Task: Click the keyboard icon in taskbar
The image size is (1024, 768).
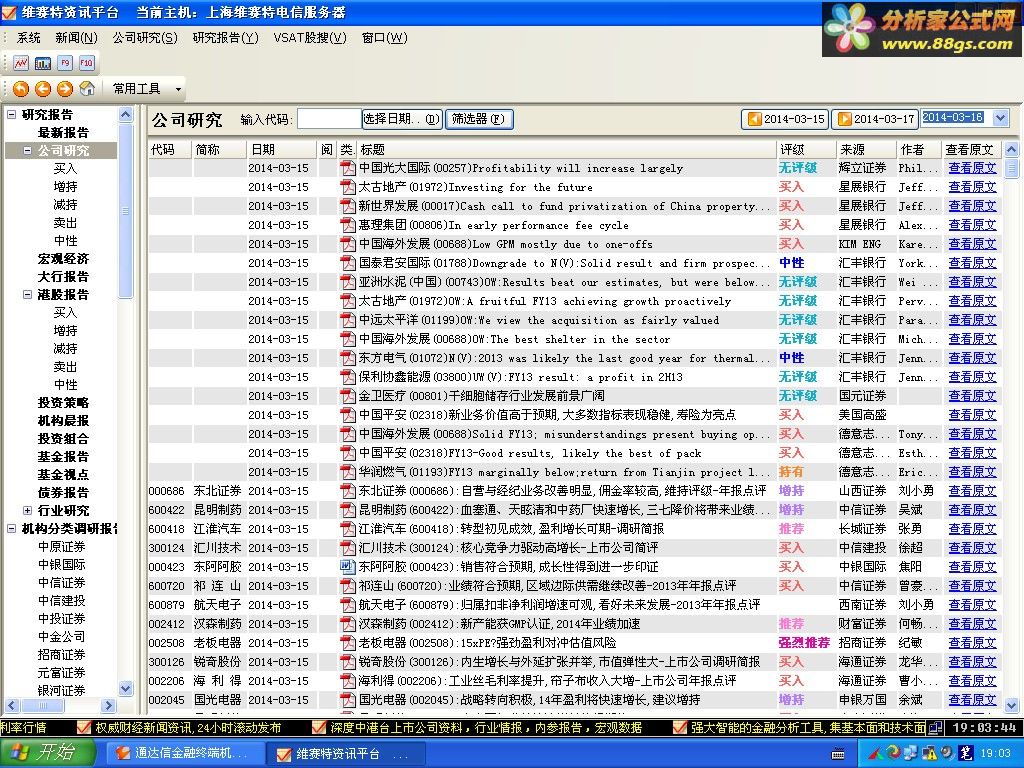Action: [x=838, y=754]
